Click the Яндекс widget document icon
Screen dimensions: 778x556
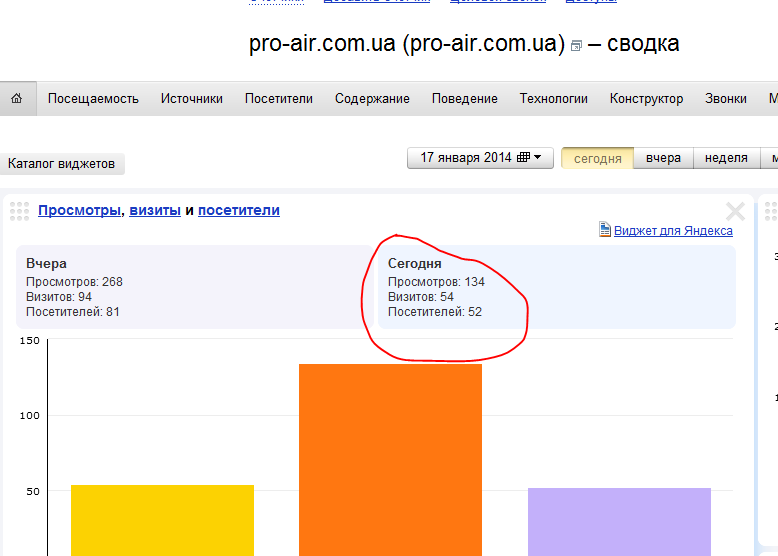(x=604, y=229)
